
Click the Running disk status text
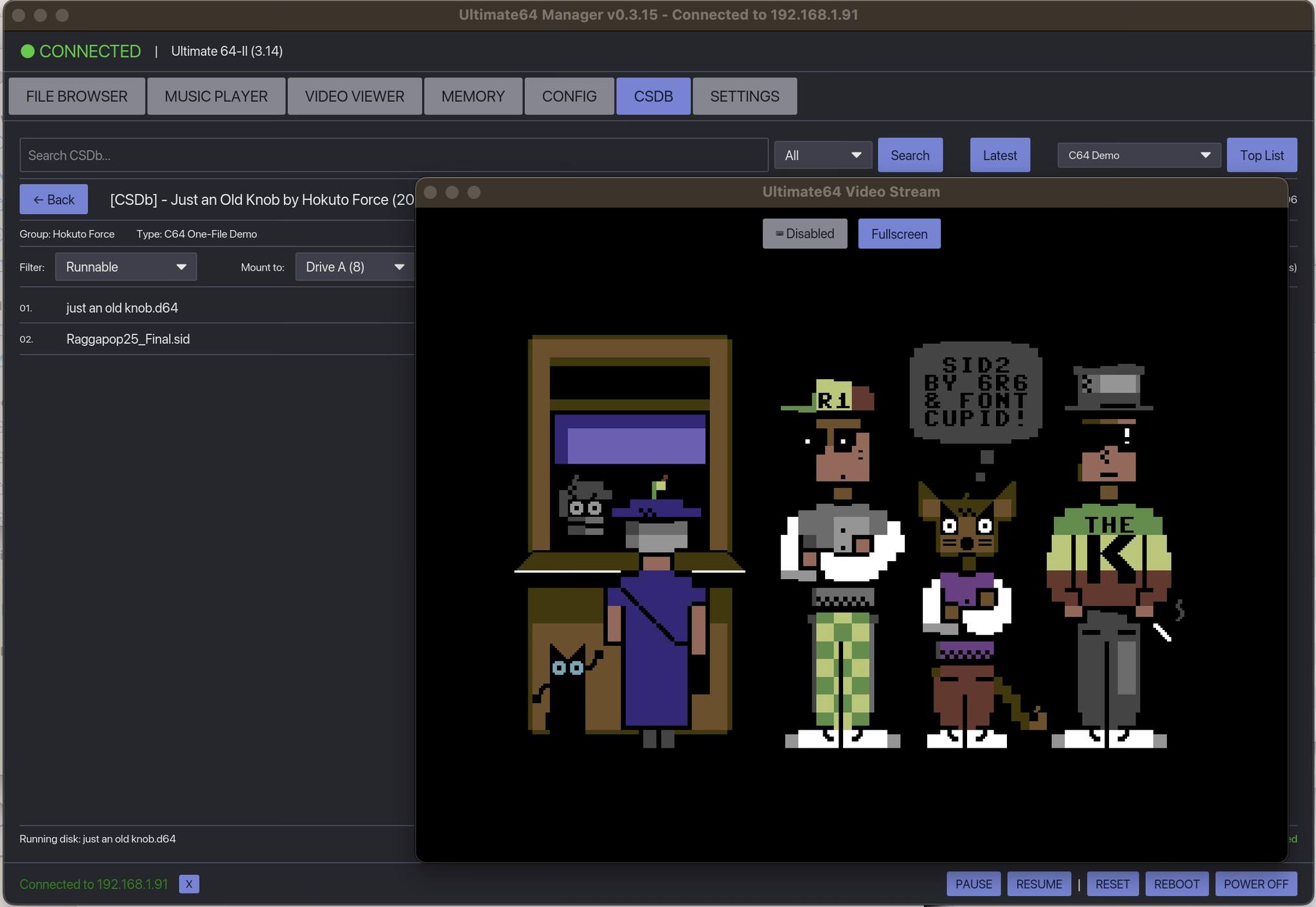[98, 839]
